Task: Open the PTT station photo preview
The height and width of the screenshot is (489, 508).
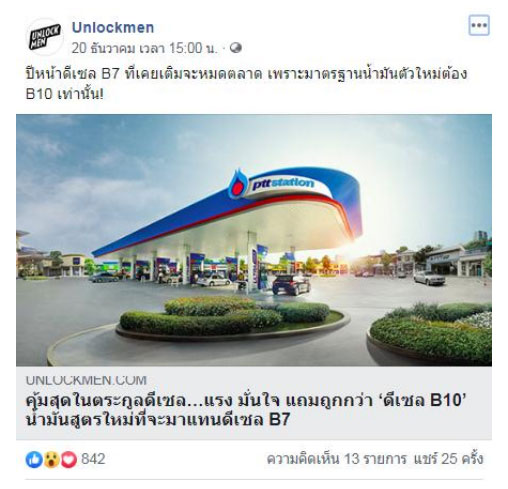Action: (x=254, y=240)
